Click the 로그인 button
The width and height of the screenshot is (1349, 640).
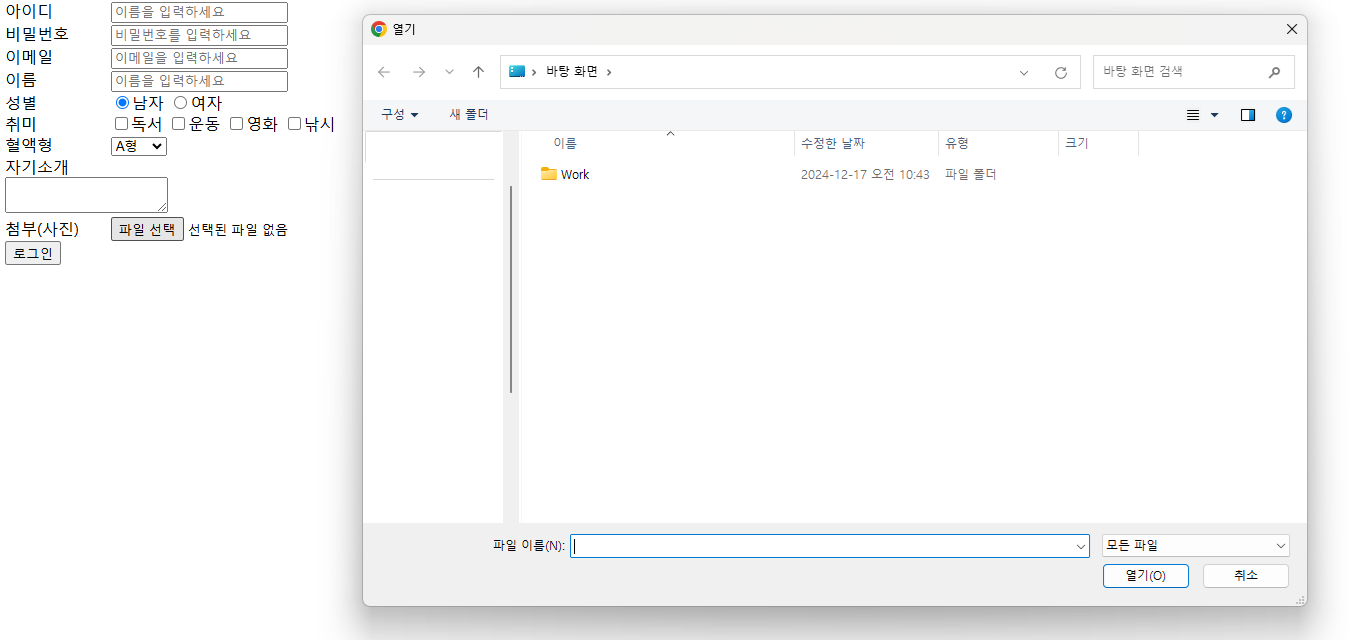pos(33,253)
